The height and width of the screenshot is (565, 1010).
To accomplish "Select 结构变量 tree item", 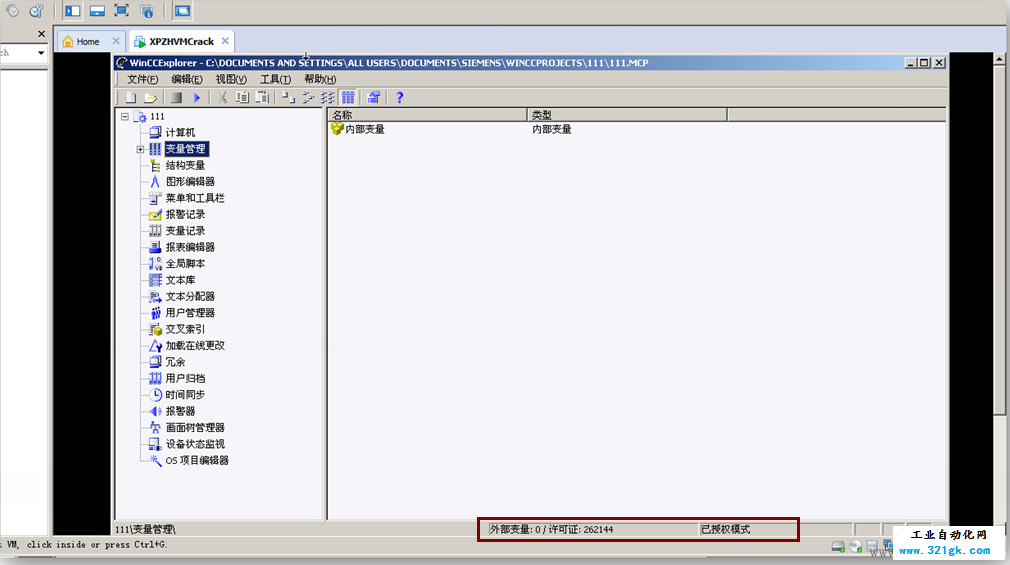I will click(x=186, y=166).
